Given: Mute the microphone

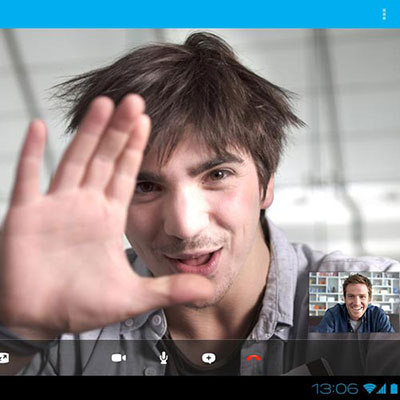Looking at the screenshot, I should point(164,358).
